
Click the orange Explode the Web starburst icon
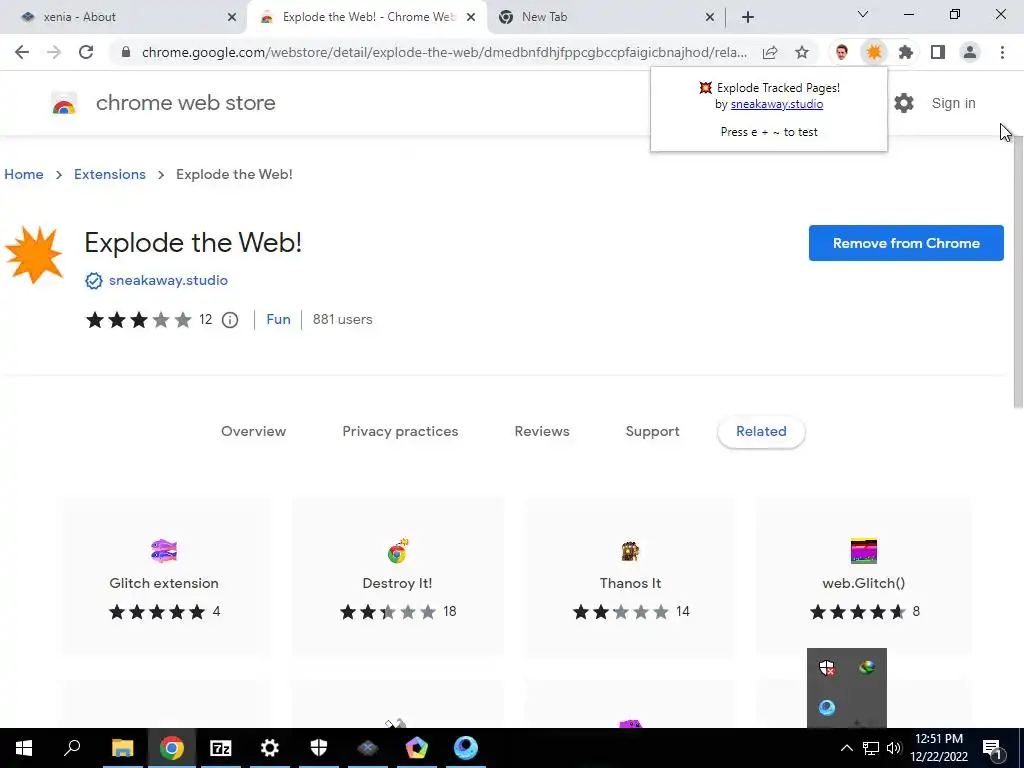[x=34, y=255]
